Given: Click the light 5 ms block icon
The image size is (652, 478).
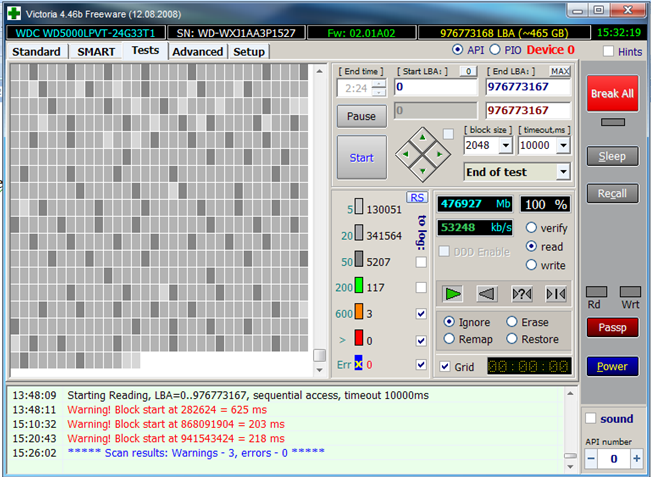Looking at the screenshot, I should click(x=358, y=206).
